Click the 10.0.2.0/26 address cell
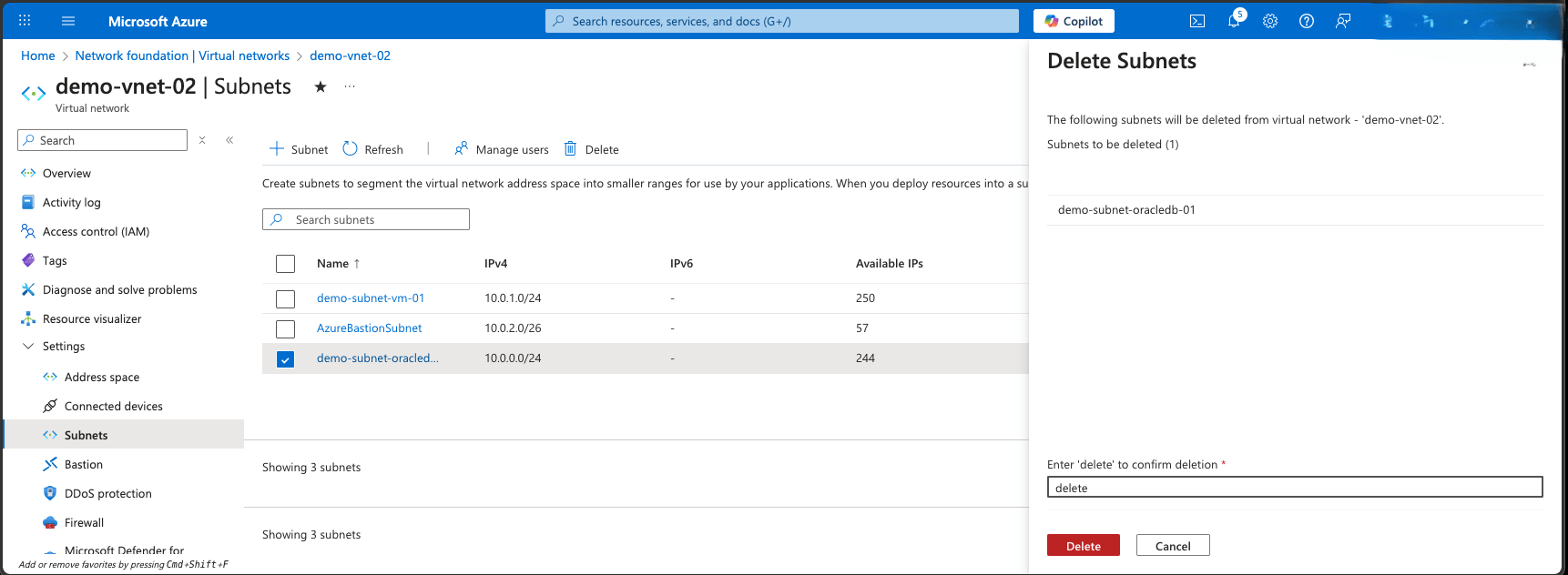The width and height of the screenshot is (1568, 575). coord(513,328)
